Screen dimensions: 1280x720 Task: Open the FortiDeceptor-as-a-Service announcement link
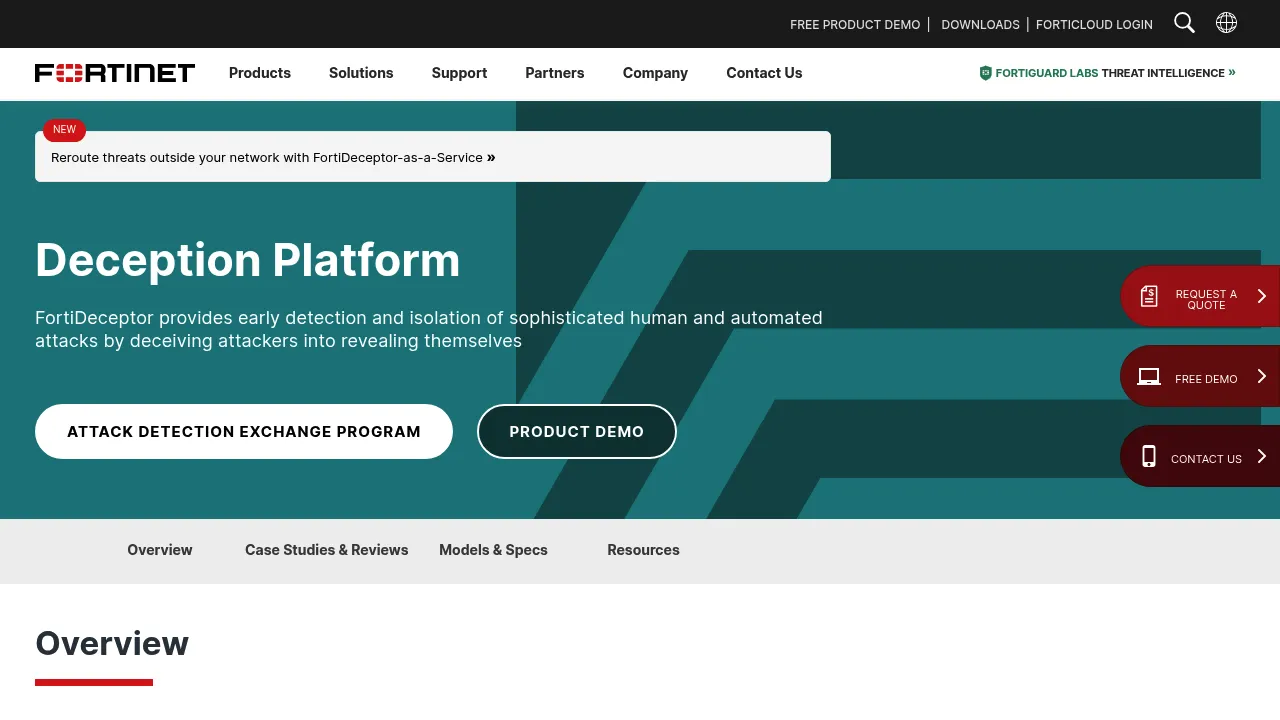[x=273, y=157]
